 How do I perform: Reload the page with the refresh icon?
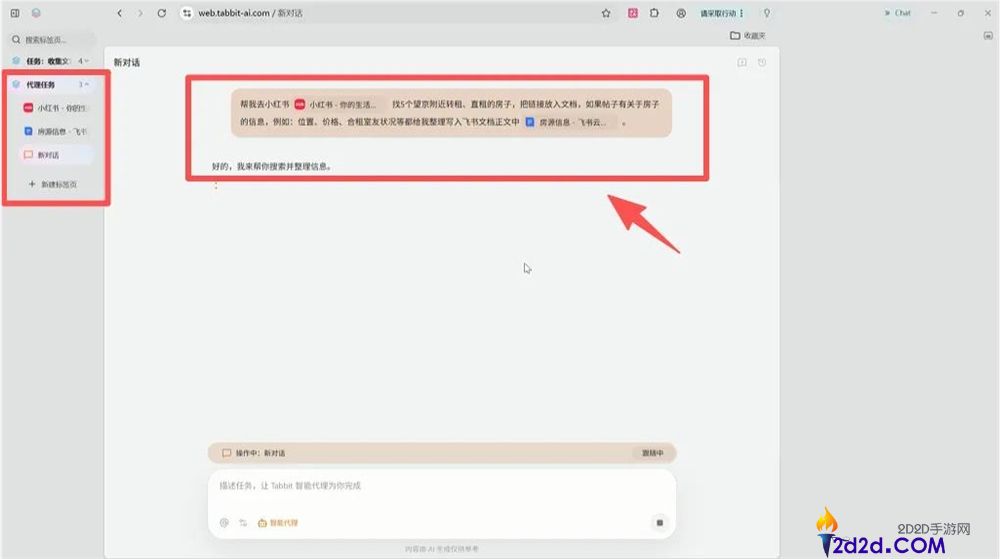point(162,13)
